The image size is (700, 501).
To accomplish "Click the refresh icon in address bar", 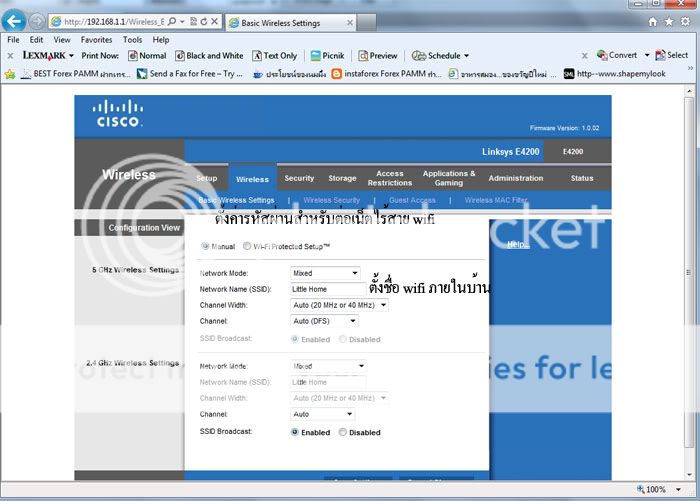I will 201,21.
